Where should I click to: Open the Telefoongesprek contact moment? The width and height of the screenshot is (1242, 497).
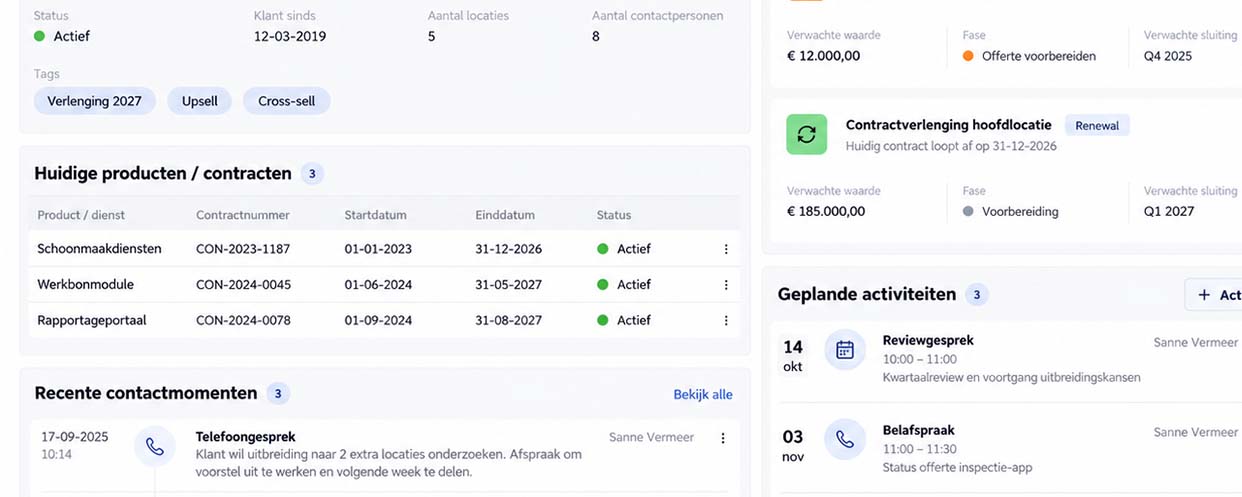(245, 437)
